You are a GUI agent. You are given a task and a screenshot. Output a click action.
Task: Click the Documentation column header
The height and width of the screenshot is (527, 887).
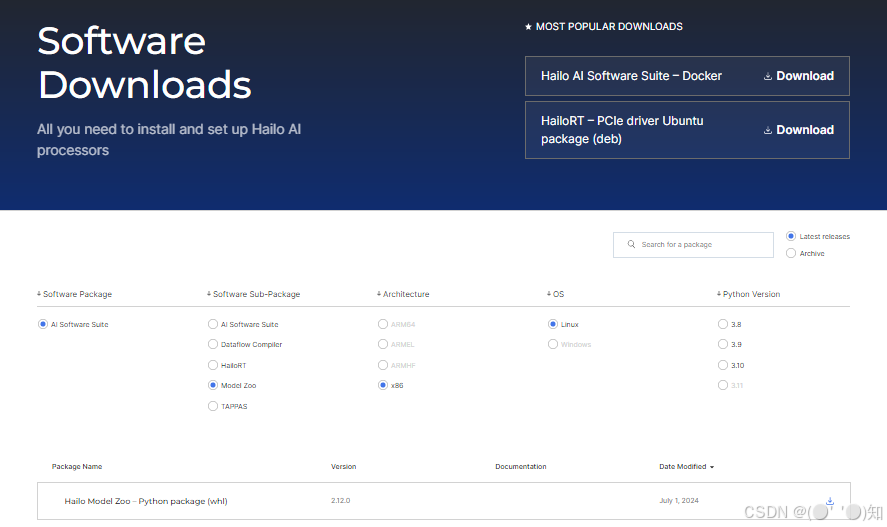(520, 466)
